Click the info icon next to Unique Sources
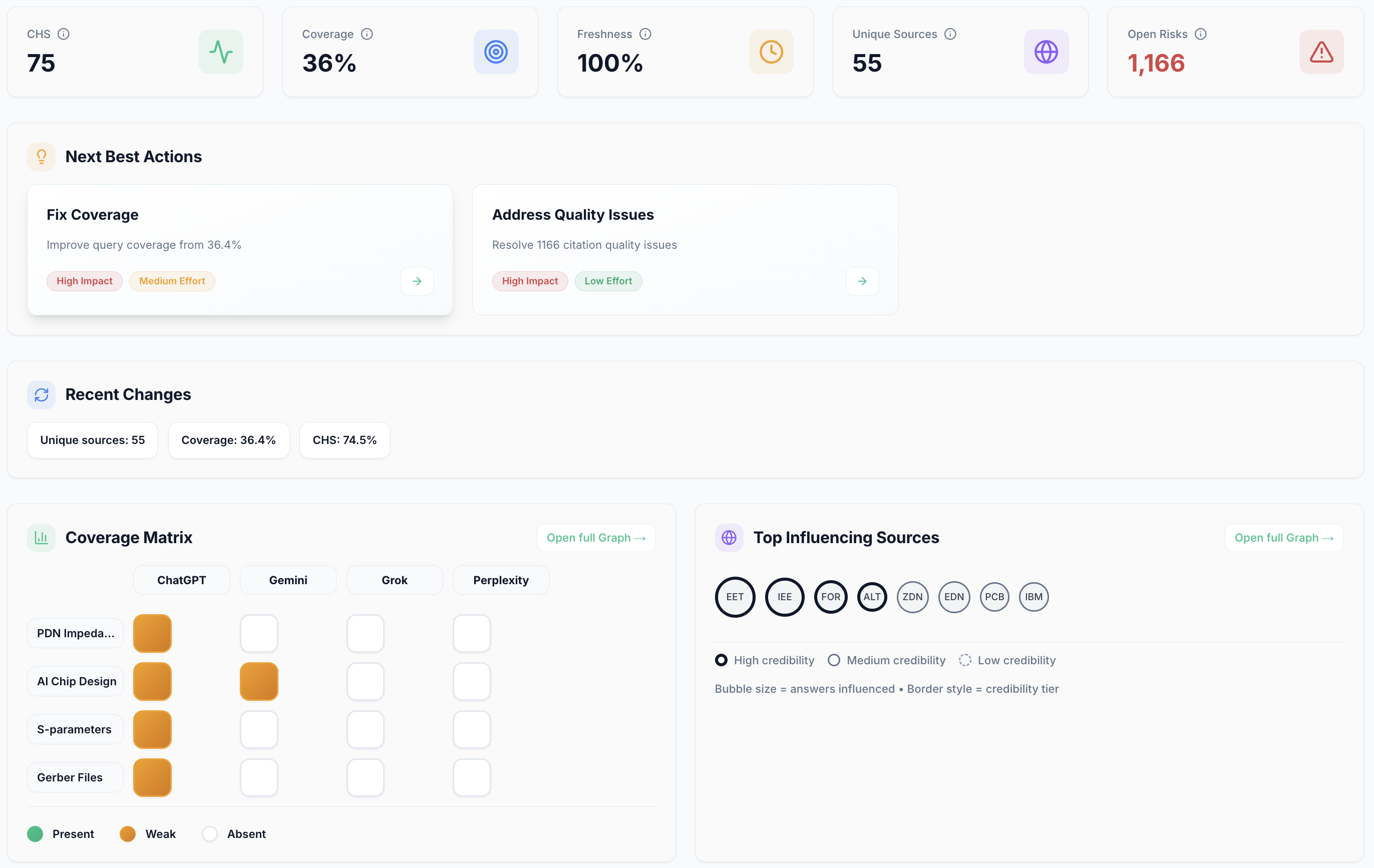 (950, 34)
